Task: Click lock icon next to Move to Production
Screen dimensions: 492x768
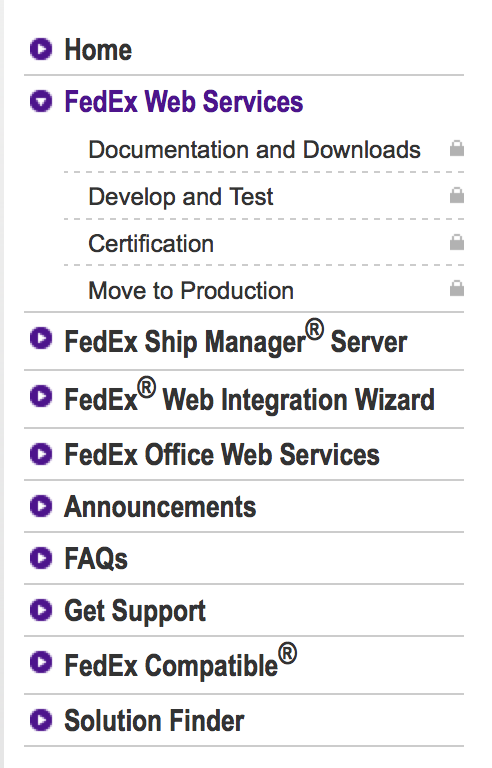Action: coord(457,288)
